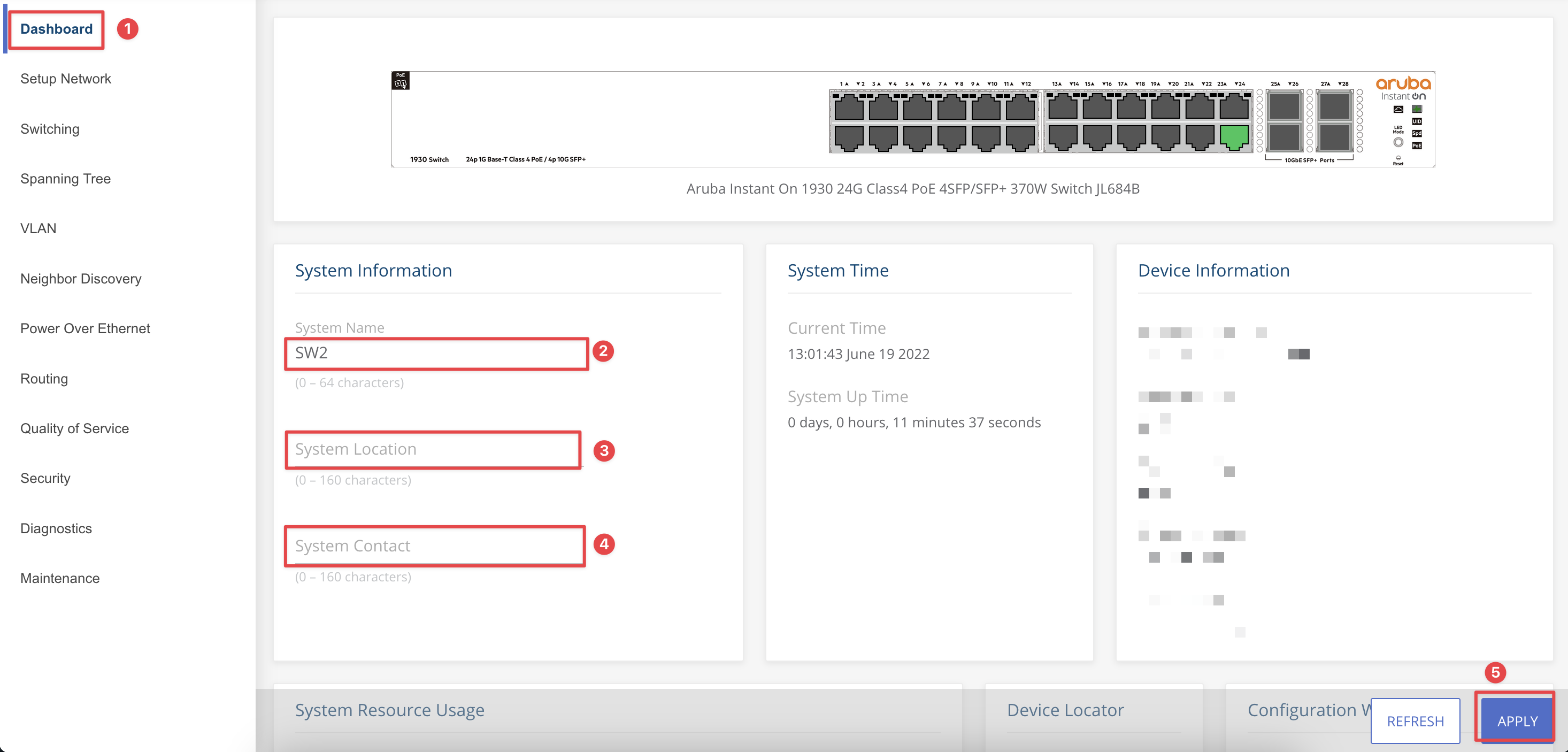Click the LED Mode round button
The width and height of the screenshot is (1568, 752).
tap(1399, 142)
